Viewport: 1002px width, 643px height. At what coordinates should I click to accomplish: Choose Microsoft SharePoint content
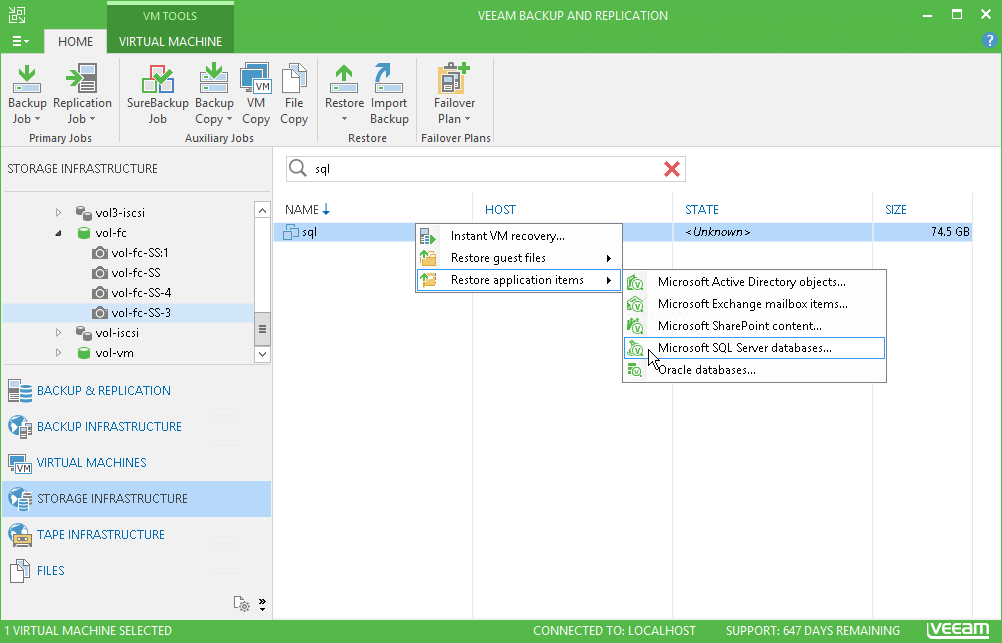pyautogui.click(x=754, y=326)
